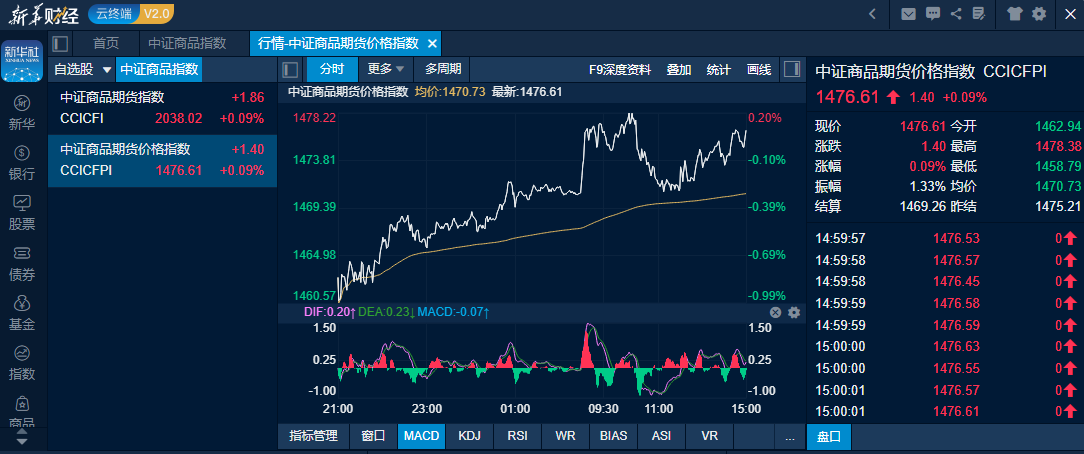Open MACD indicator settings gear icon
This screenshot has width=1084, height=454.
point(794,313)
